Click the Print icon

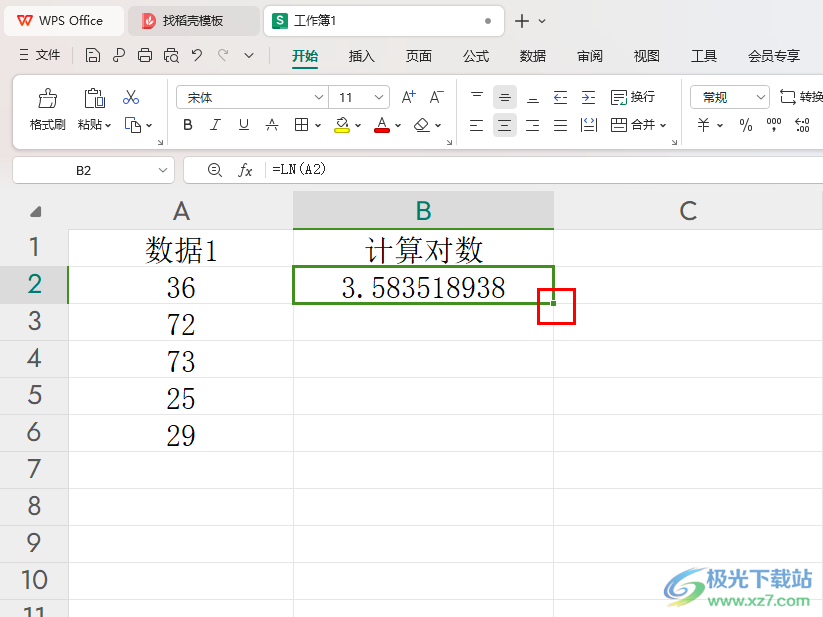[145, 55]
